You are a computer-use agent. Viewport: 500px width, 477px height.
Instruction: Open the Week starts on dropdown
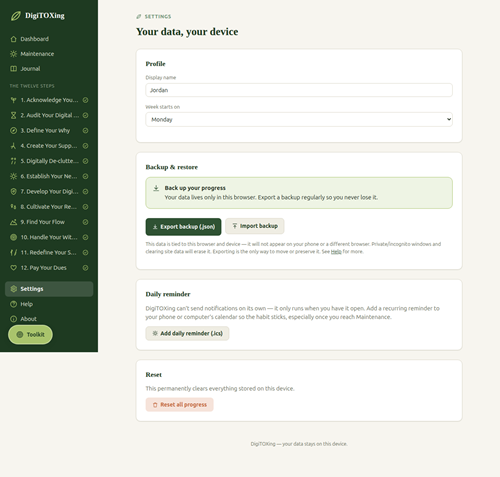pos(299,119)
